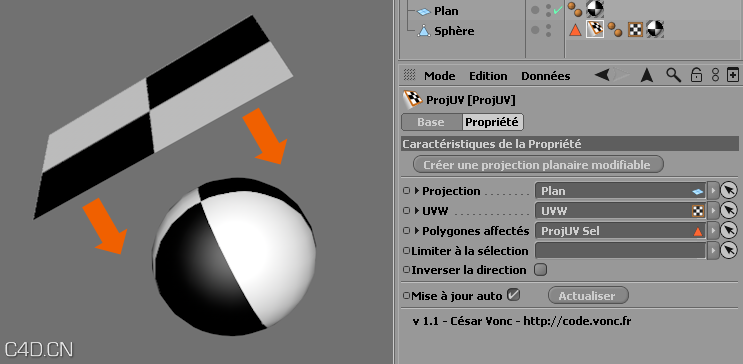The image size is (743, 364).
Task: Click the UVW link field
Action: point(621,210)
